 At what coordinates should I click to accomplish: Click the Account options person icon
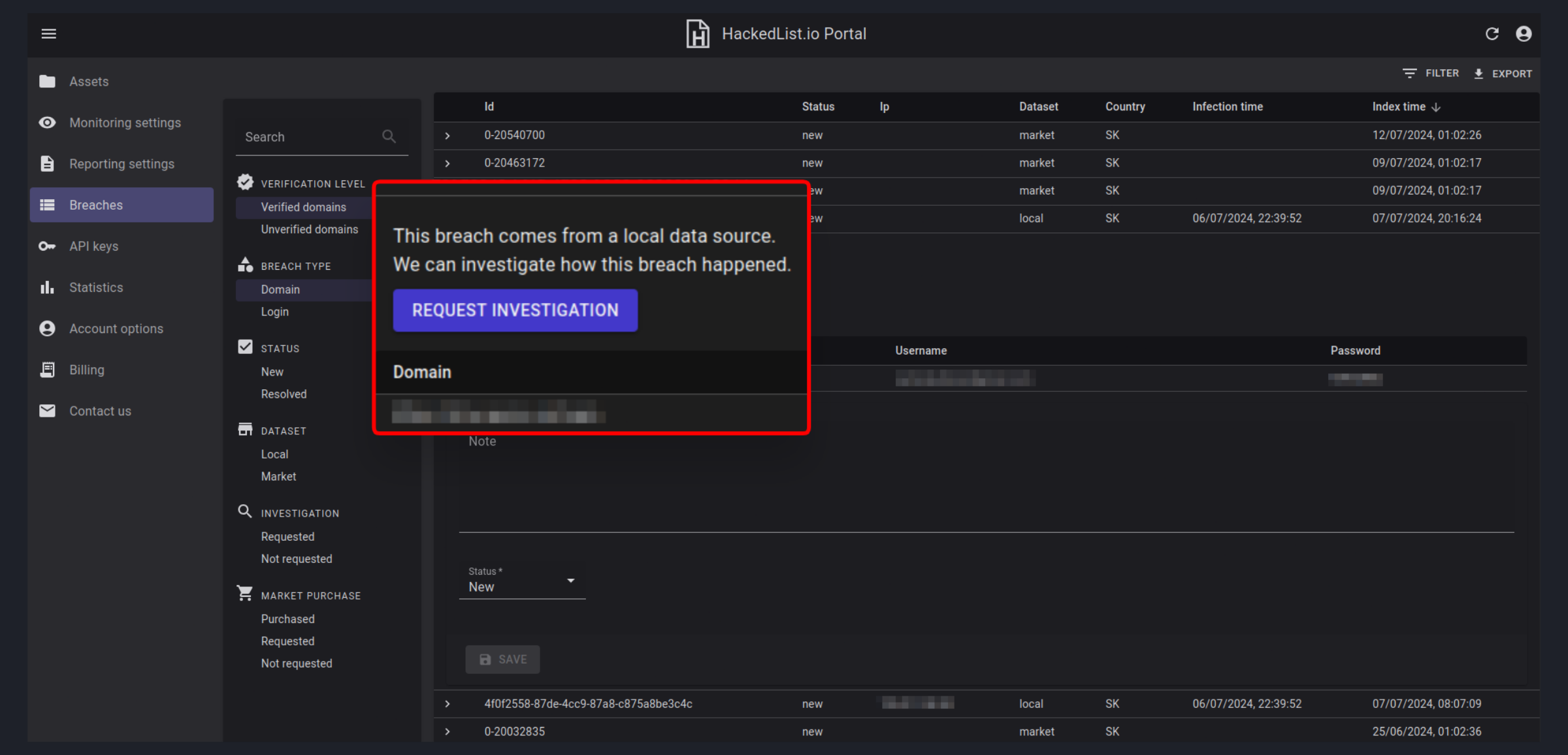[x=47, y=328]
